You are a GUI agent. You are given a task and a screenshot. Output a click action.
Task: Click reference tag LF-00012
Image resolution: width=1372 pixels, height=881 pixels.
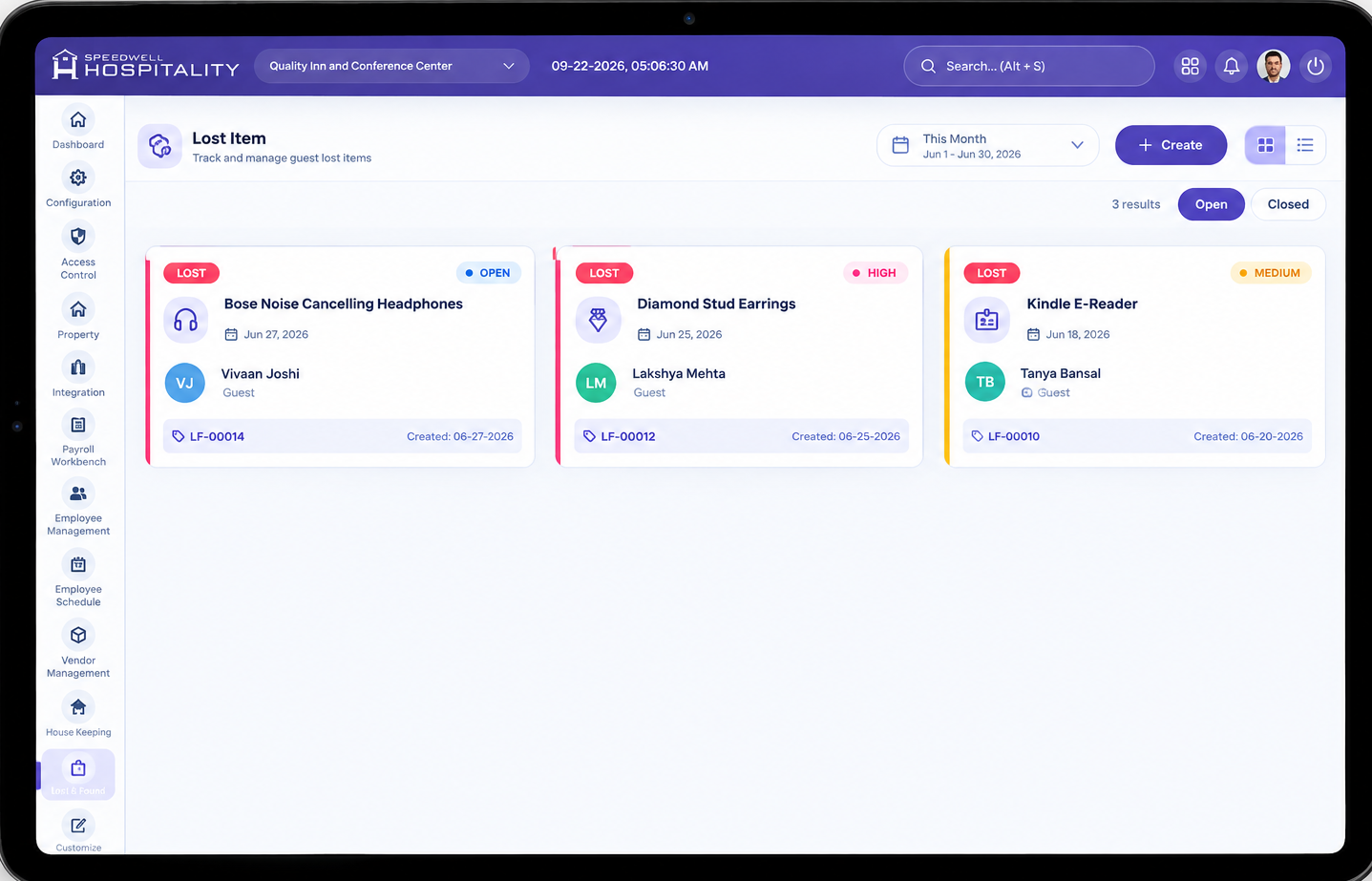point(620,436)
